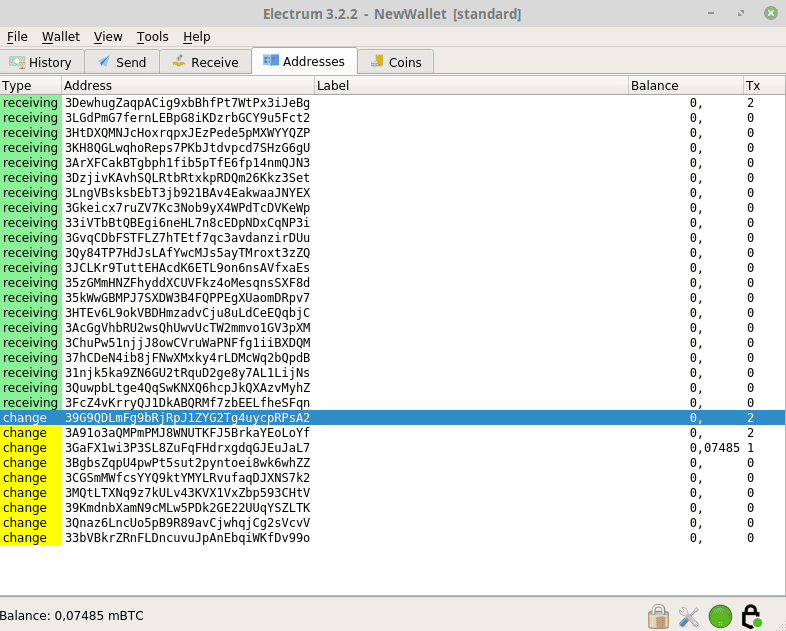Select address 3GvqCDbFSTFLZ7hTEtf7qc3avdanzirDUu

(187, 238)
